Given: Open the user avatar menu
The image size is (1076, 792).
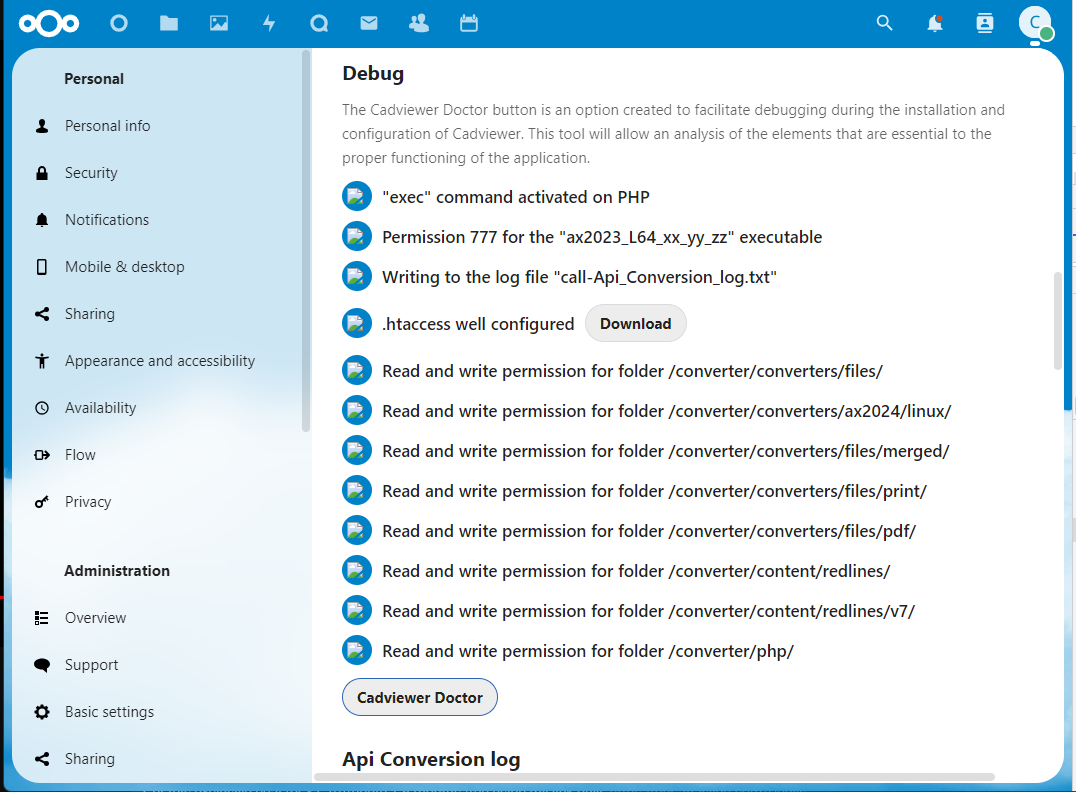Looking at the screenshot, I should [1034, 23].
